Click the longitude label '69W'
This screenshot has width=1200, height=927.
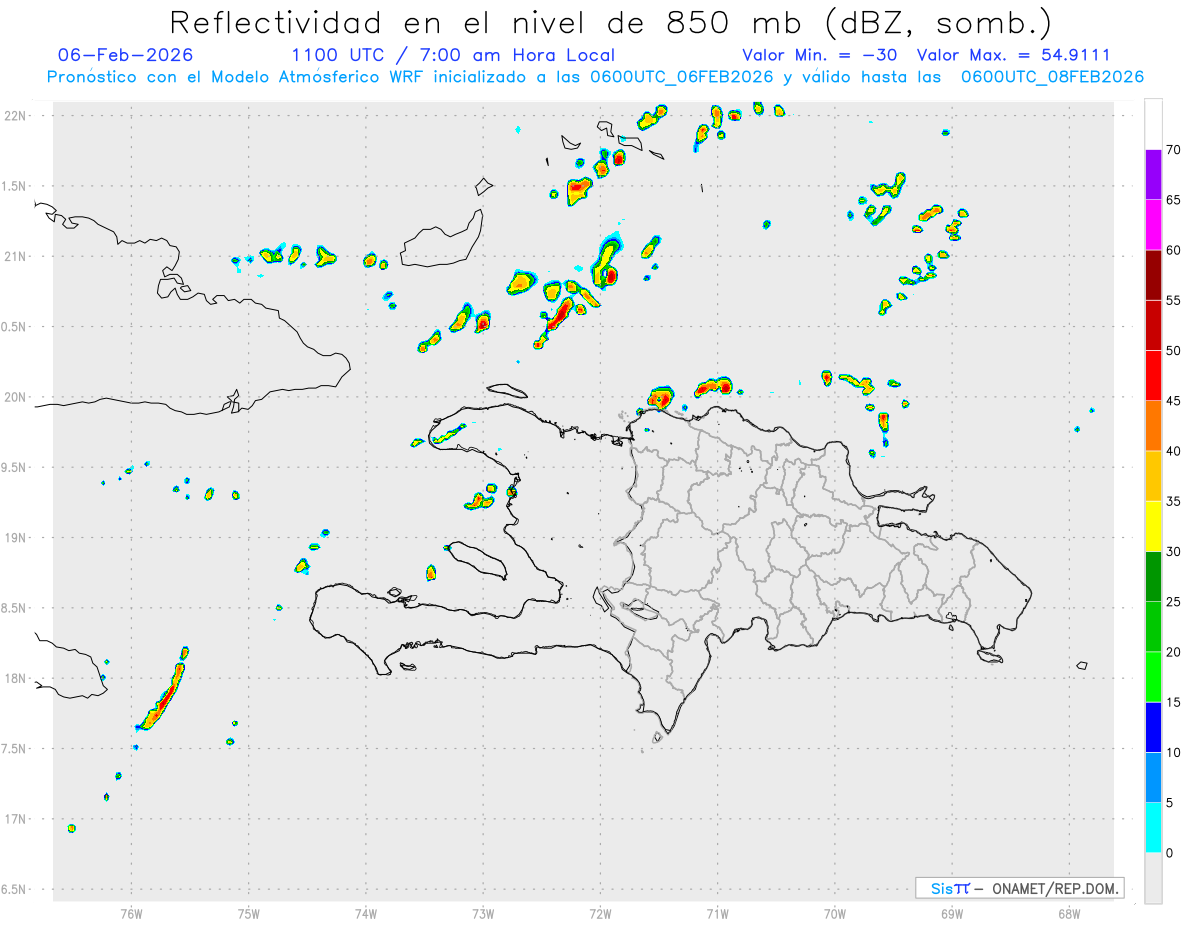tap(952, 913)
